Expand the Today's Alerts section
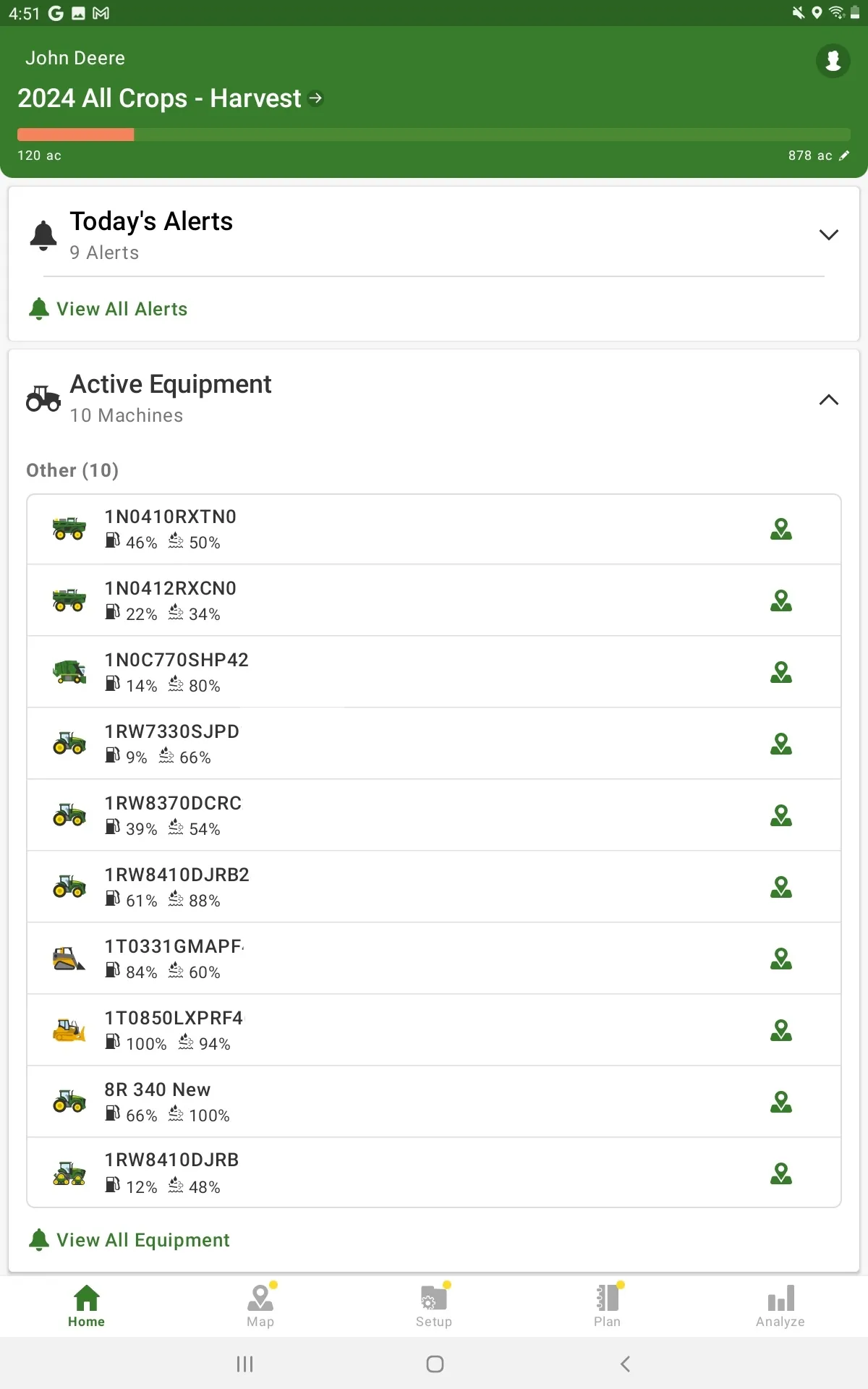The image size is (868, 1389). tap(828, 234)
